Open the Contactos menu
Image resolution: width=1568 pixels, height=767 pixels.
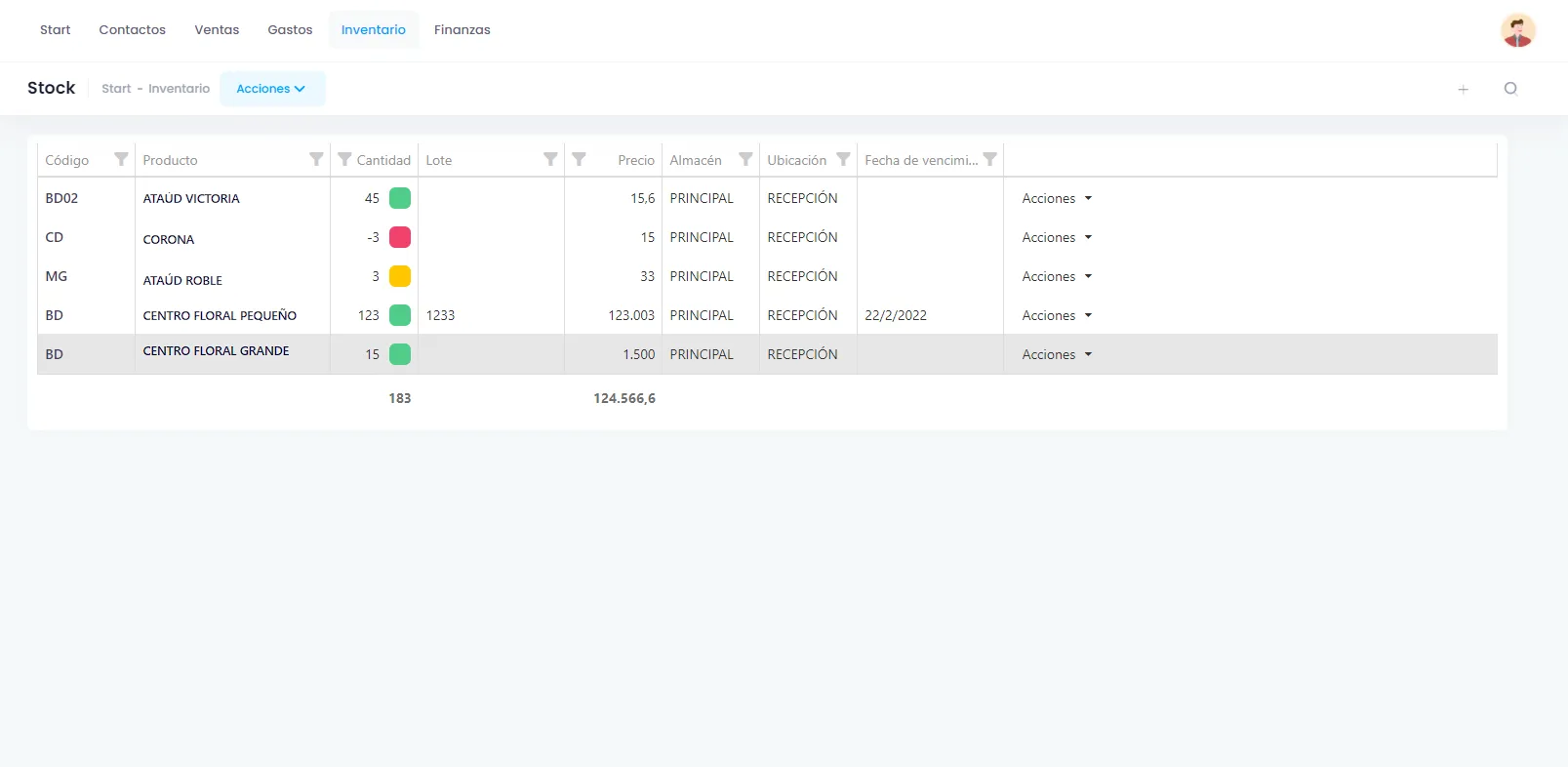(x=133, y=30)
